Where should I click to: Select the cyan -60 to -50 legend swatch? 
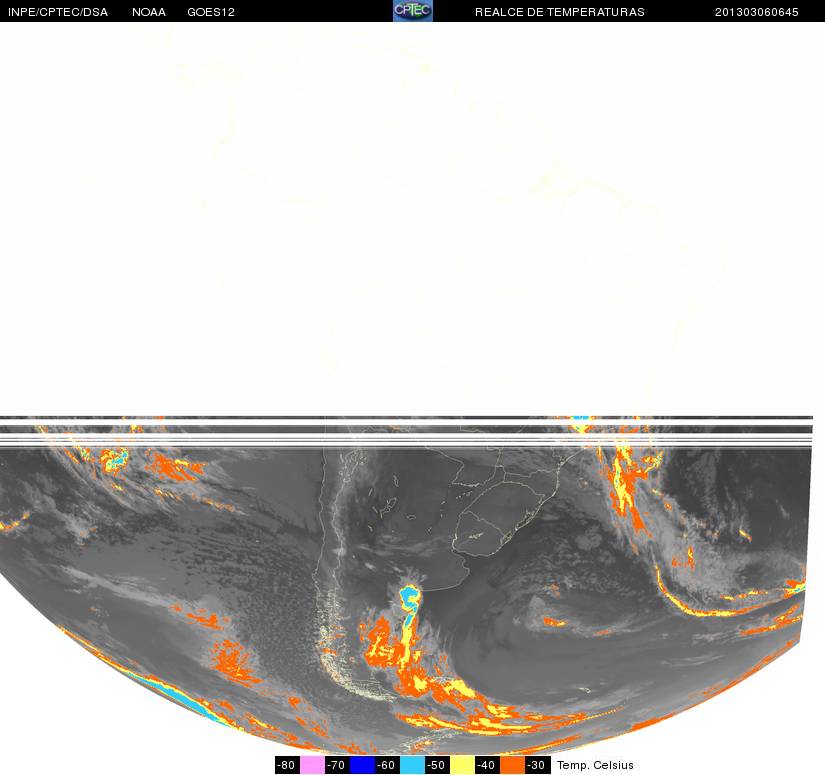coord(412,765)
